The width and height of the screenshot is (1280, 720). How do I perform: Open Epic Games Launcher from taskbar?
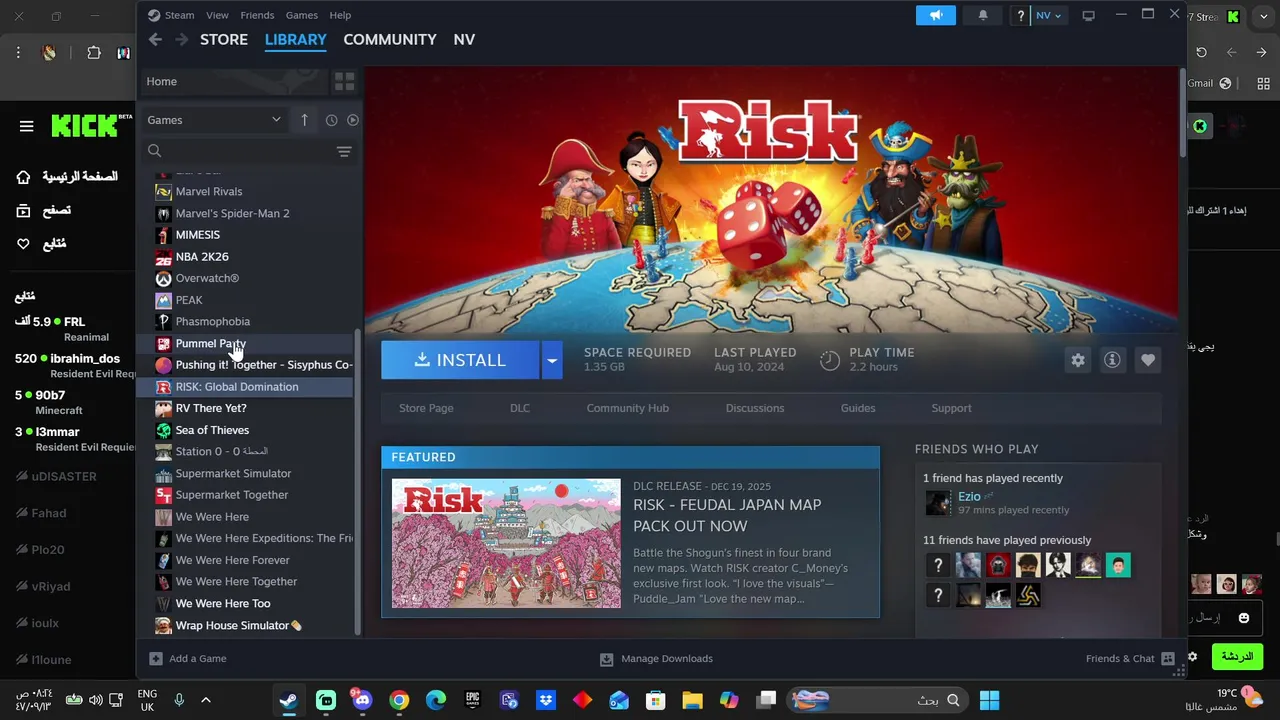[x=472, y=700]
